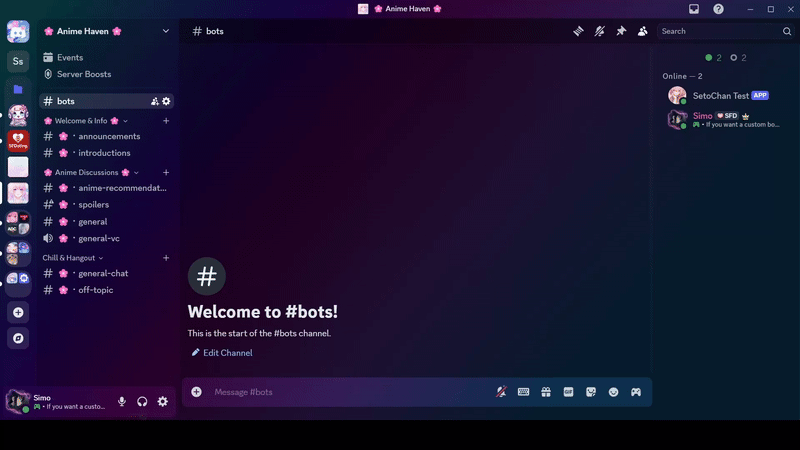The image size is (800, 450).
Task: Open the GIF picker
Action: point(568,392)
